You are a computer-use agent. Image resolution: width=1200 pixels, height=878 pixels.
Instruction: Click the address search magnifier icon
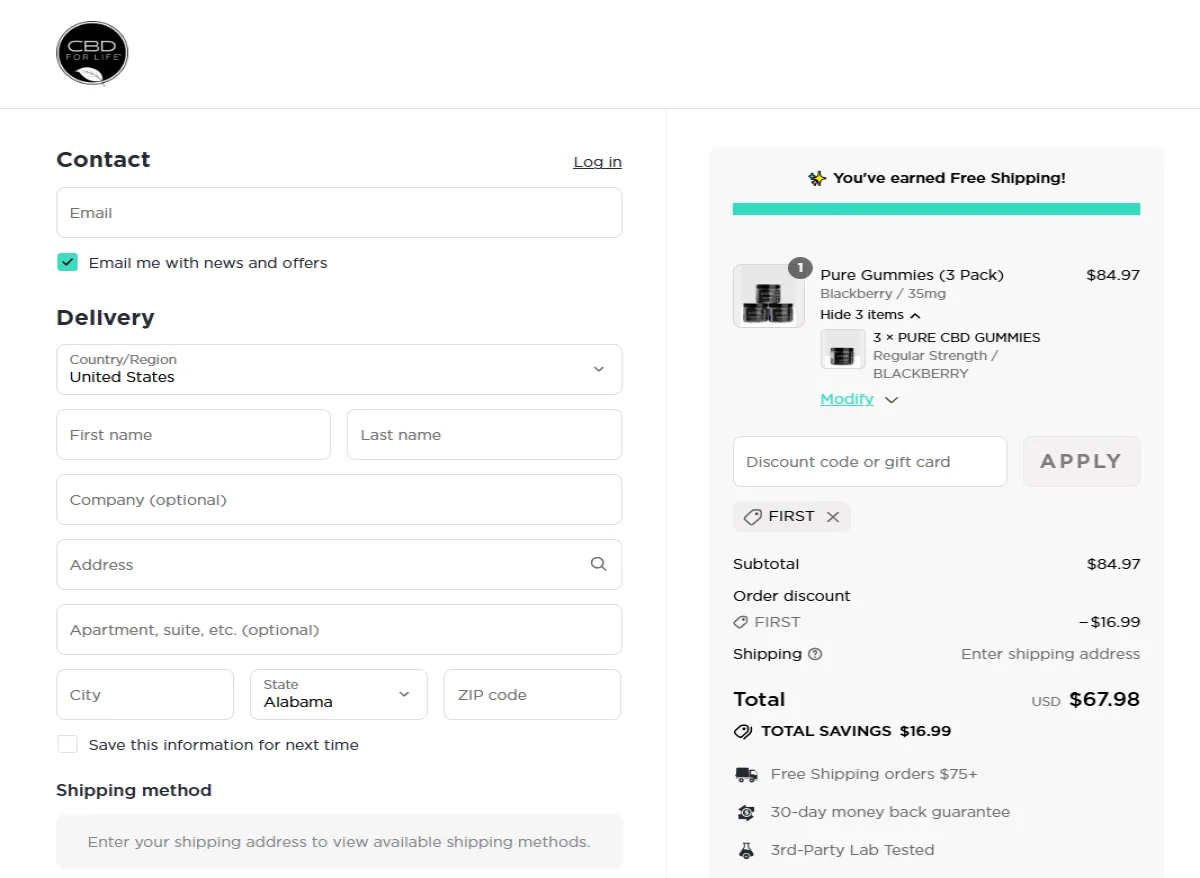[x=598, y=564]
